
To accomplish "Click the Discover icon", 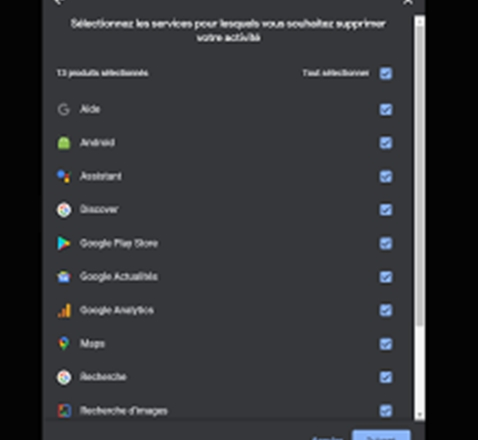I will point(64,210).
